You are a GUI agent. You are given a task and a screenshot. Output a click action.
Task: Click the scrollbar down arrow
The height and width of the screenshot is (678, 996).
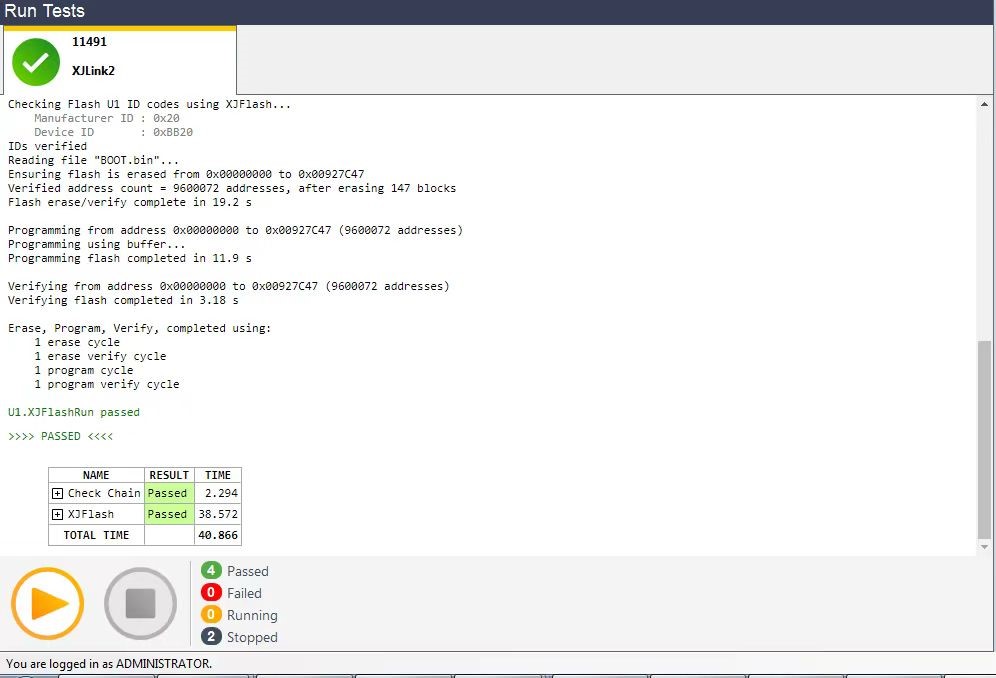click(984, 546)
